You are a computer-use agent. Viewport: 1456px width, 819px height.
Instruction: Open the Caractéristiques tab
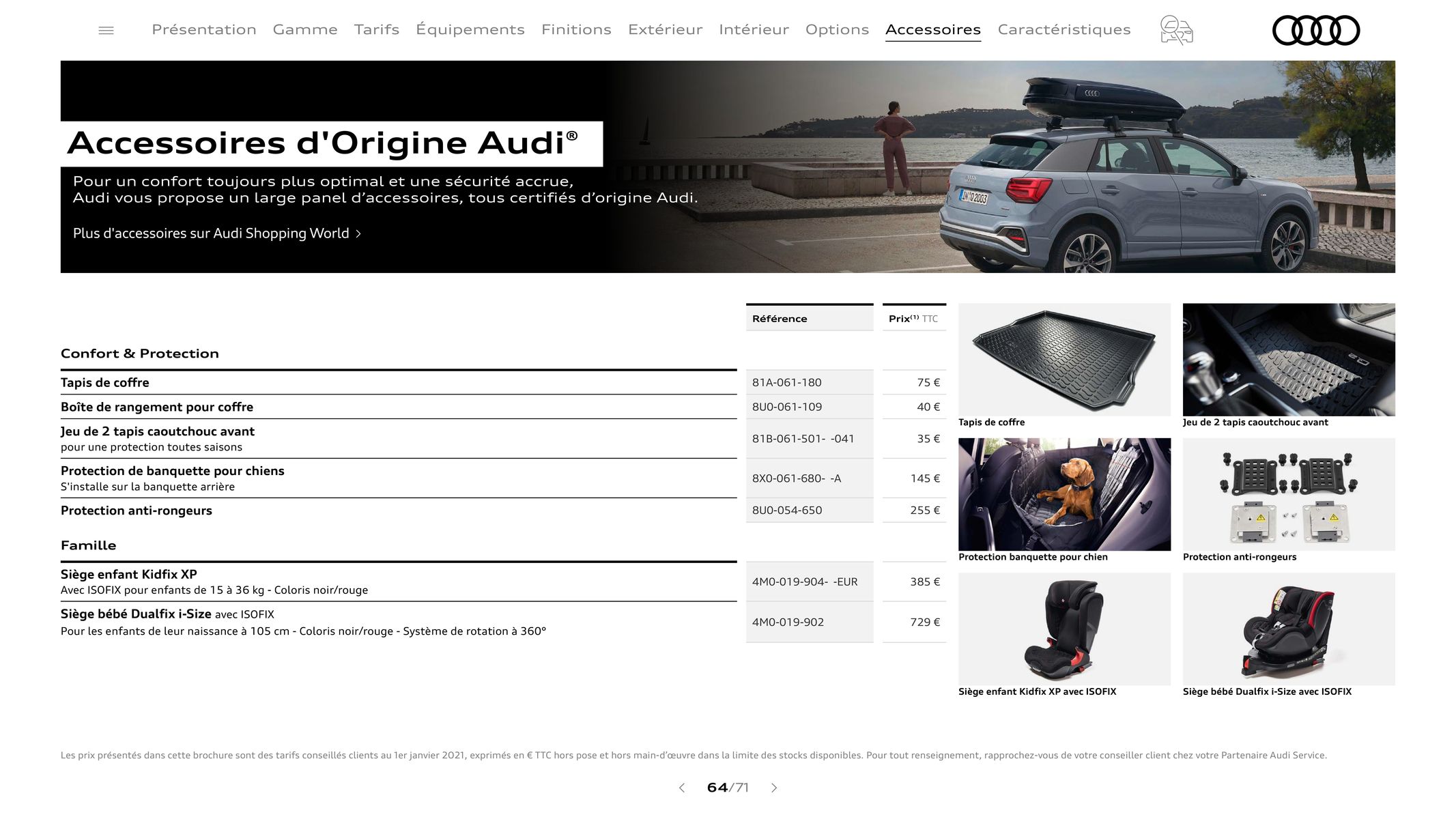[1064, 29]
